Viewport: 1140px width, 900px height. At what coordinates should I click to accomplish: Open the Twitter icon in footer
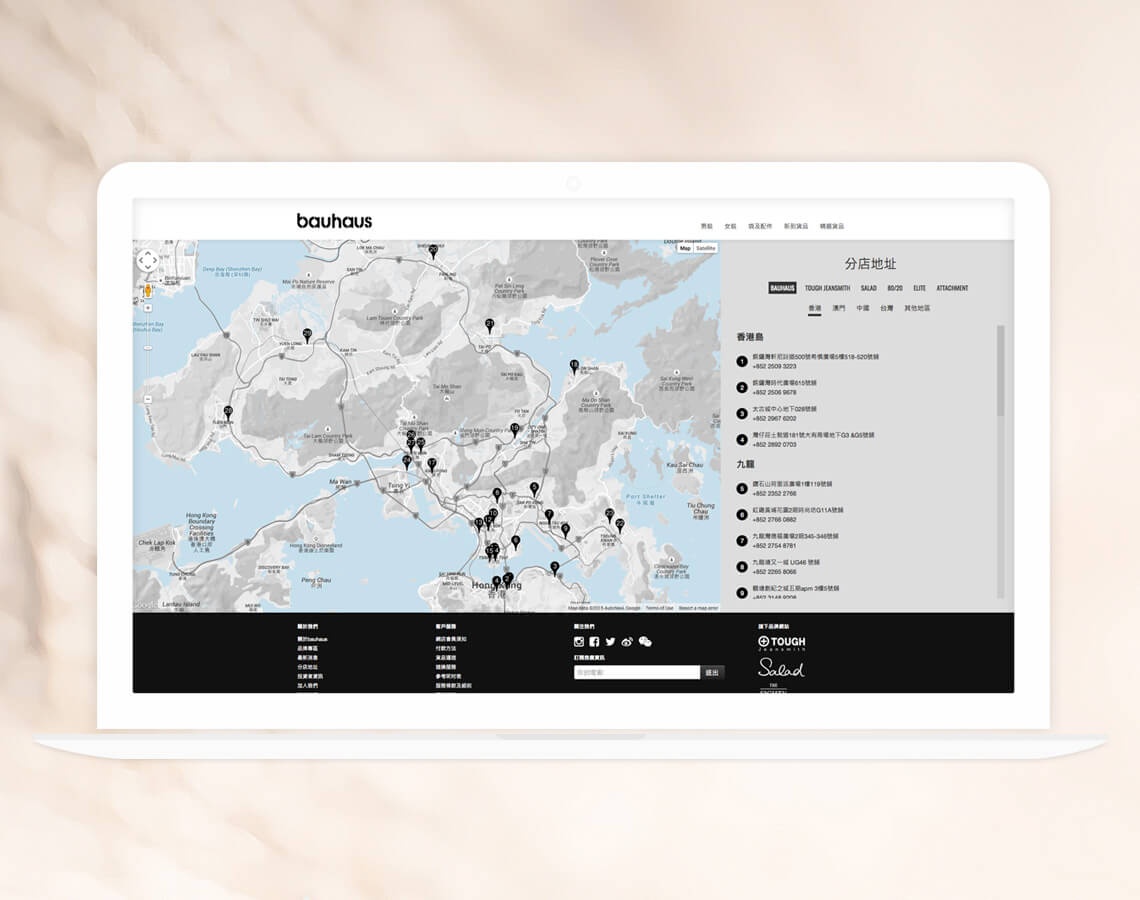610,641
